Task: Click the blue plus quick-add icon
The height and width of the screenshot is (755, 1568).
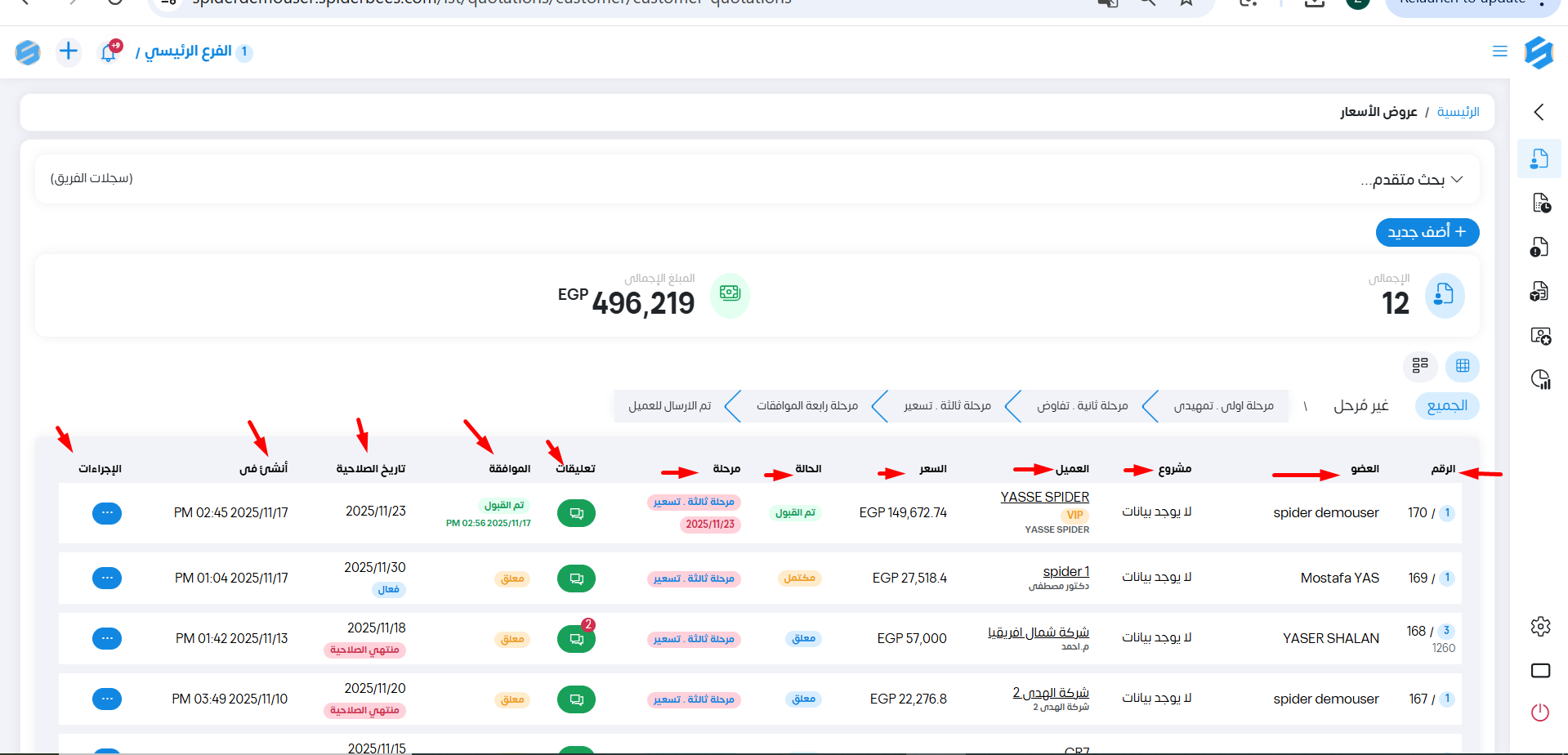Action: (69, 52)
